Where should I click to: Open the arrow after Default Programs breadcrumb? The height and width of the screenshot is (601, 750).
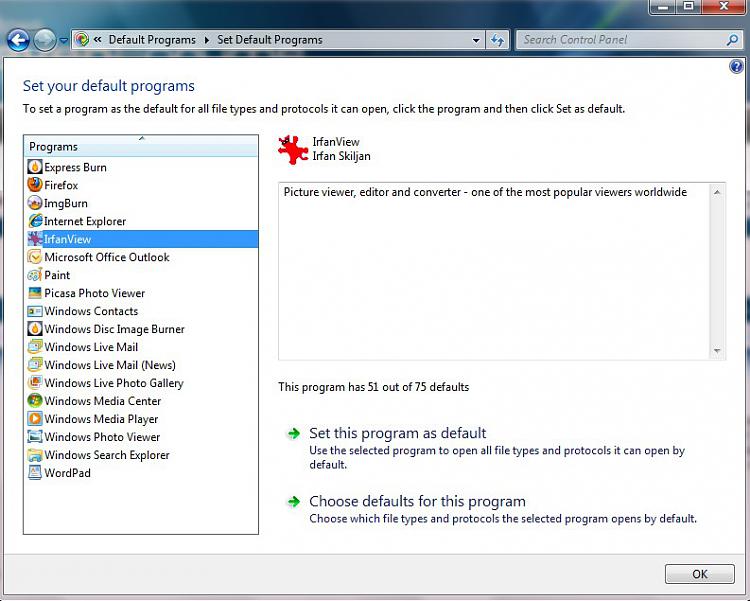pos(207,40)
